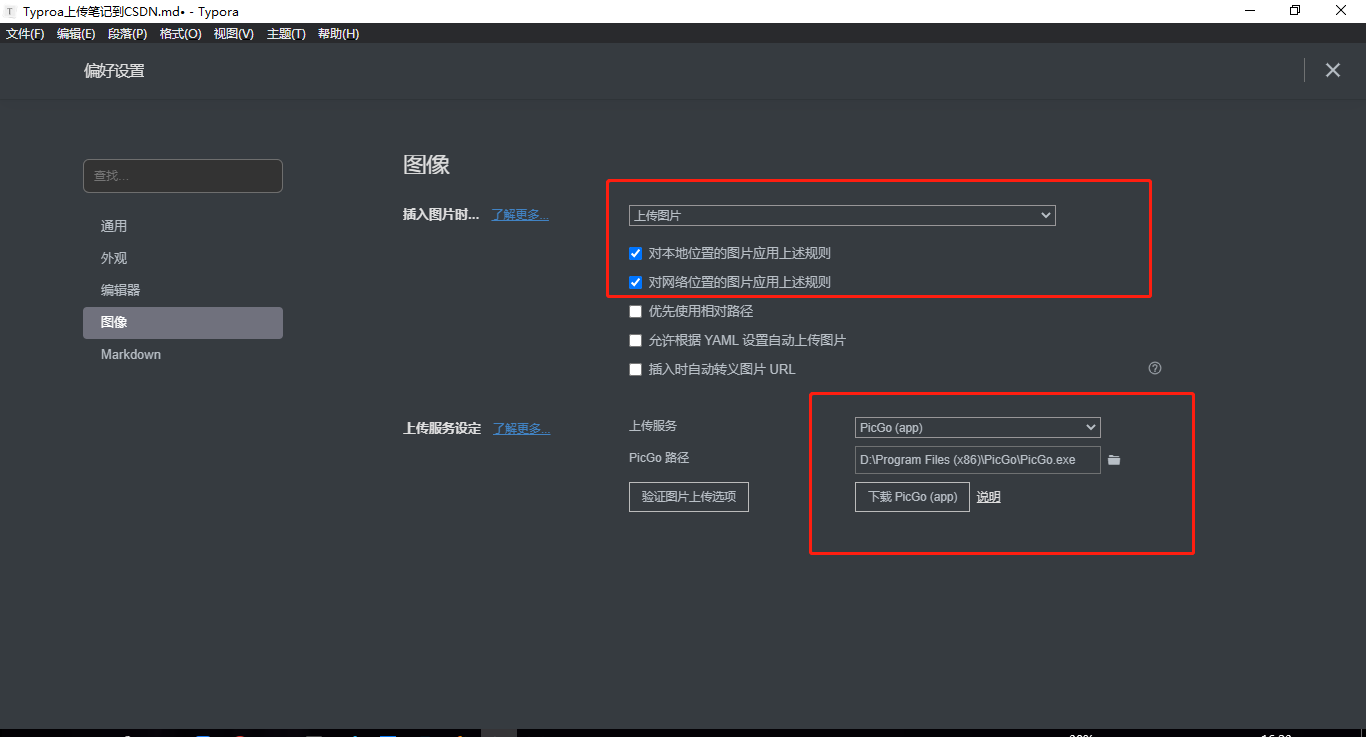This screenshot has width=1366, height=737.
Task: Click the 下载 PicGo (app) button
Action: [911, 496]
